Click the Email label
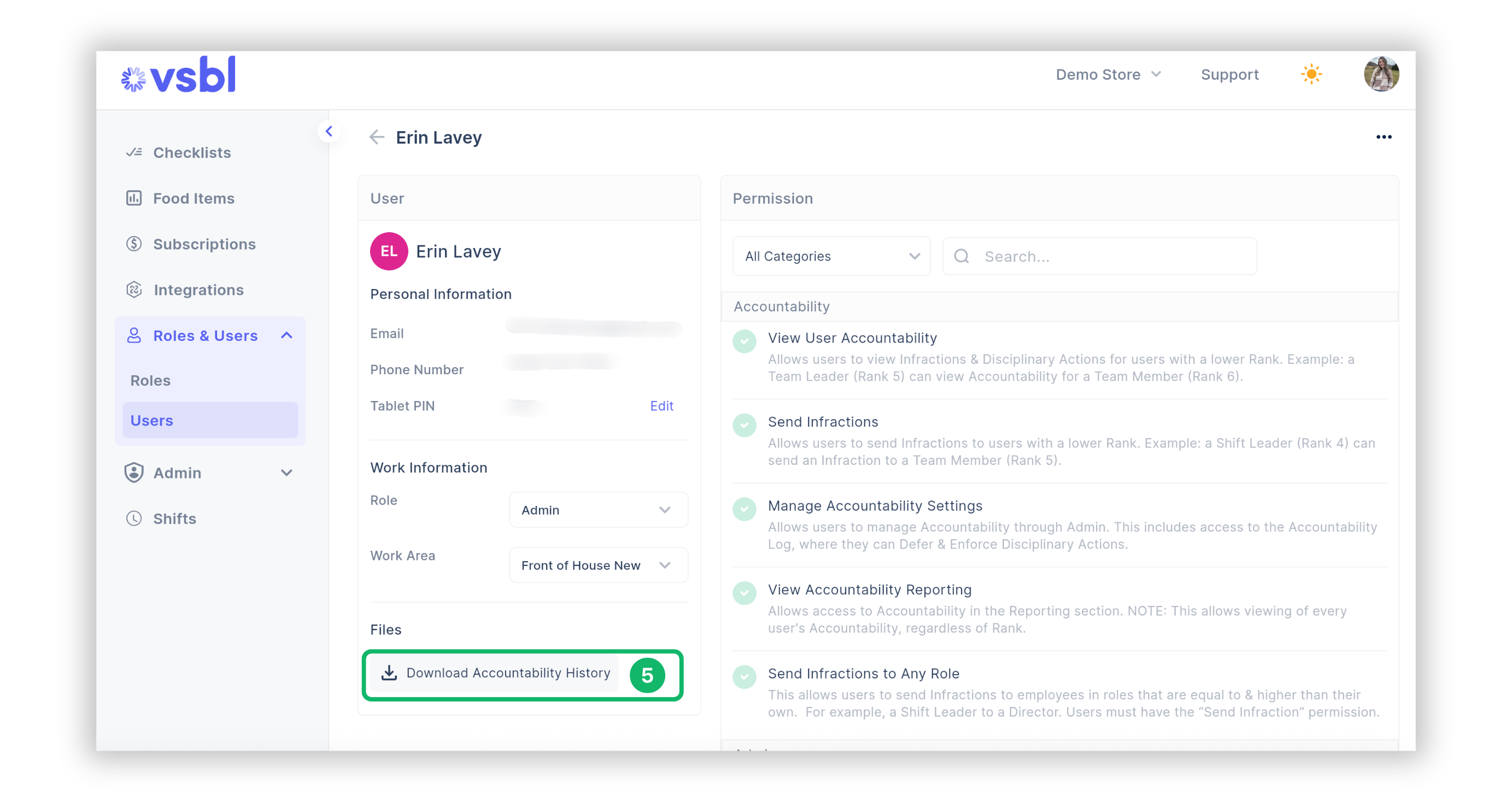 coord(386,334)
